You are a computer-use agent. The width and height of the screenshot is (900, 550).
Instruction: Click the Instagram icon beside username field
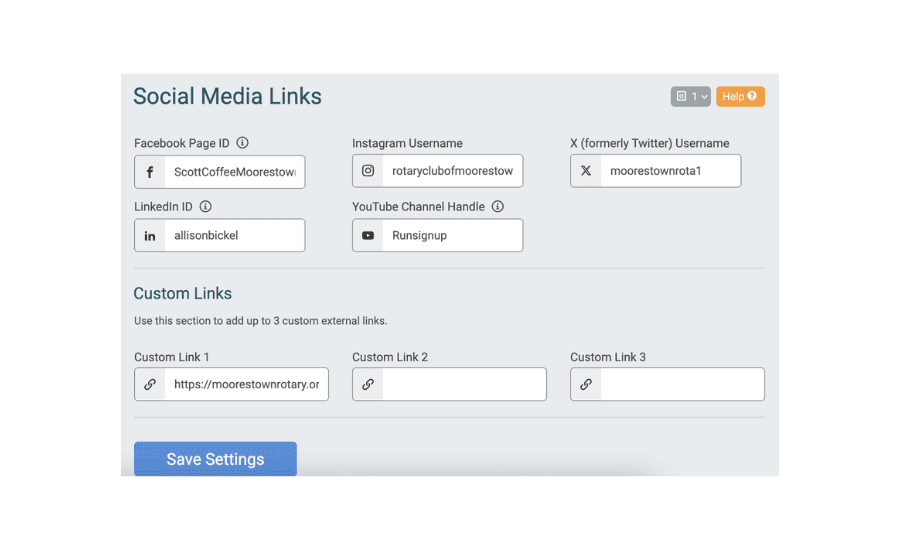pos(368,171)
